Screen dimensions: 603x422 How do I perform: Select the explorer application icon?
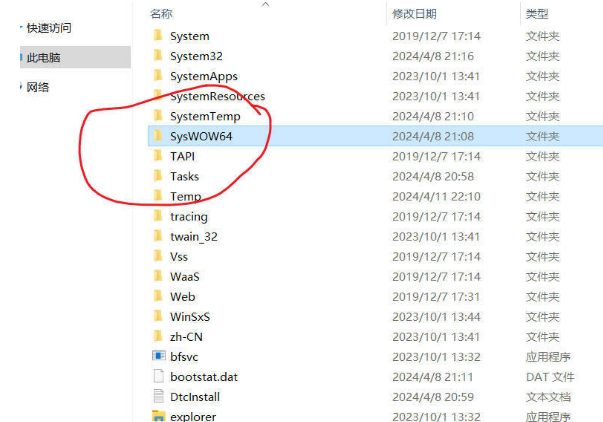click(158, 416)
